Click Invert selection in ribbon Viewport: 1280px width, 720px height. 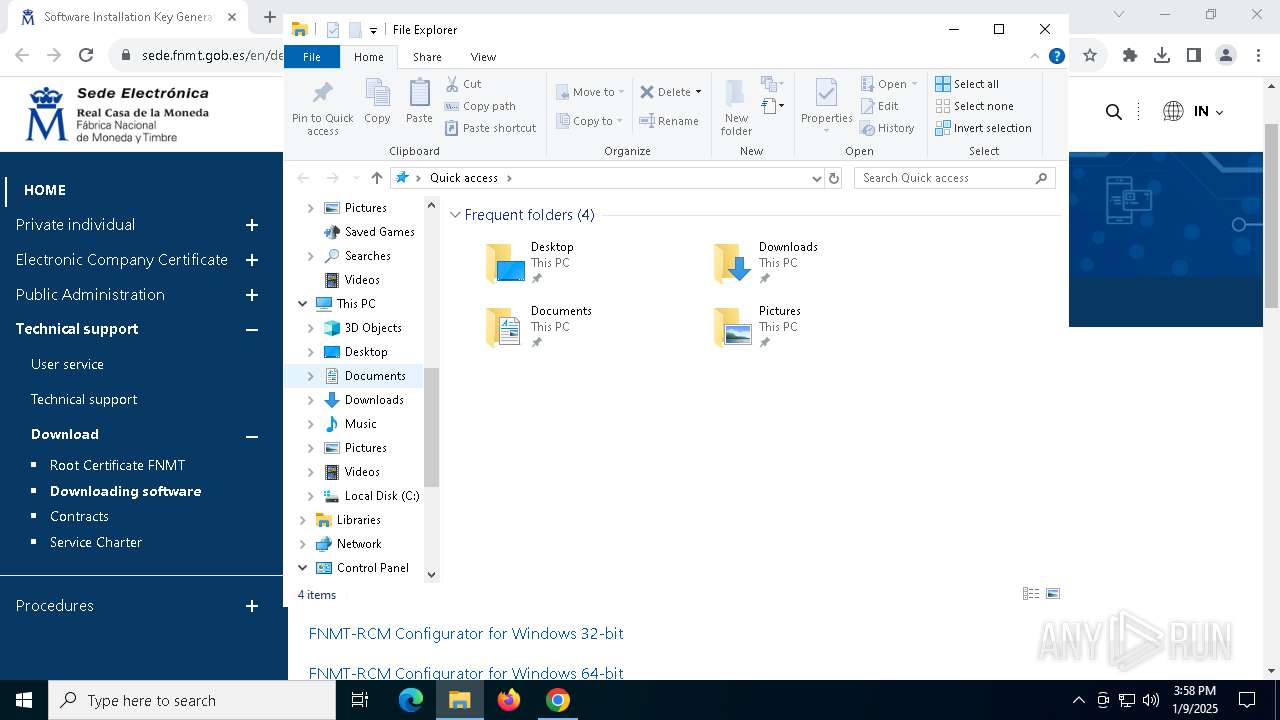coord(983,128)
